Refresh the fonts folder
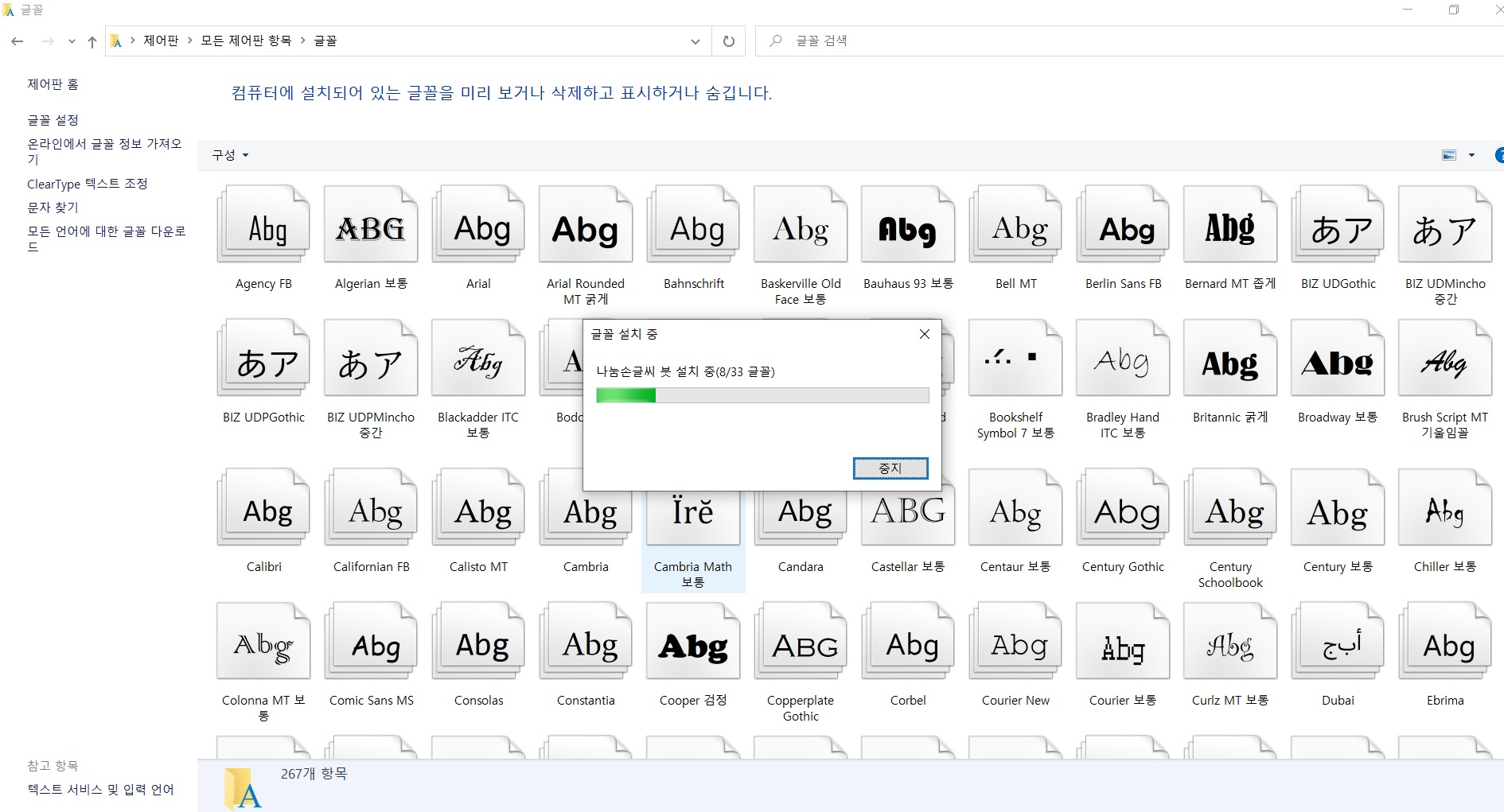Image resolution: width=1504 pixels, height=812 pixels. 728,41
